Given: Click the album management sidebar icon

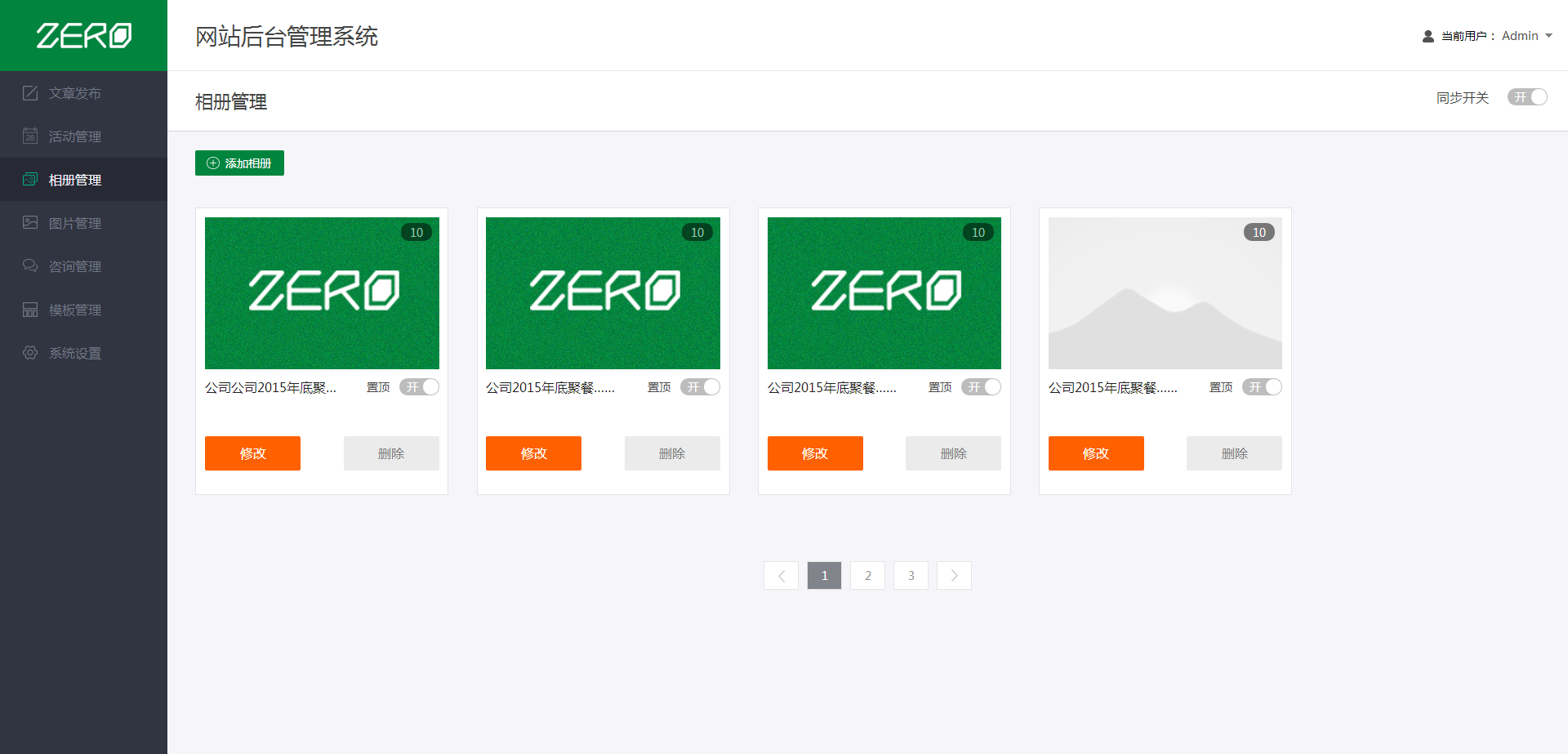Looking at the screenshot, I should pos(30,179).
